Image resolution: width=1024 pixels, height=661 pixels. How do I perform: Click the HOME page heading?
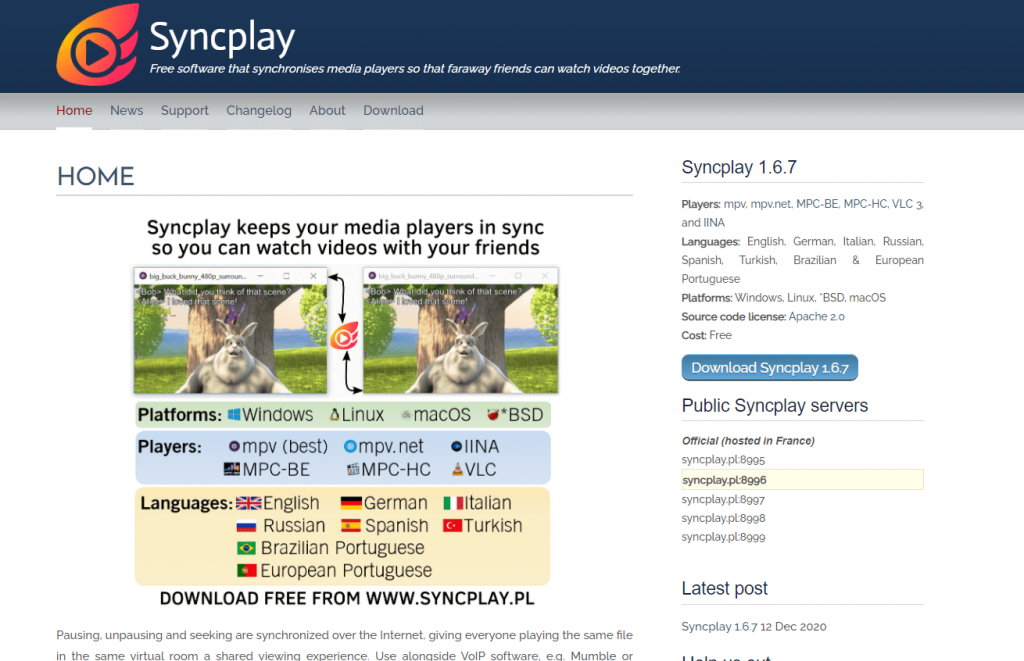95,176
